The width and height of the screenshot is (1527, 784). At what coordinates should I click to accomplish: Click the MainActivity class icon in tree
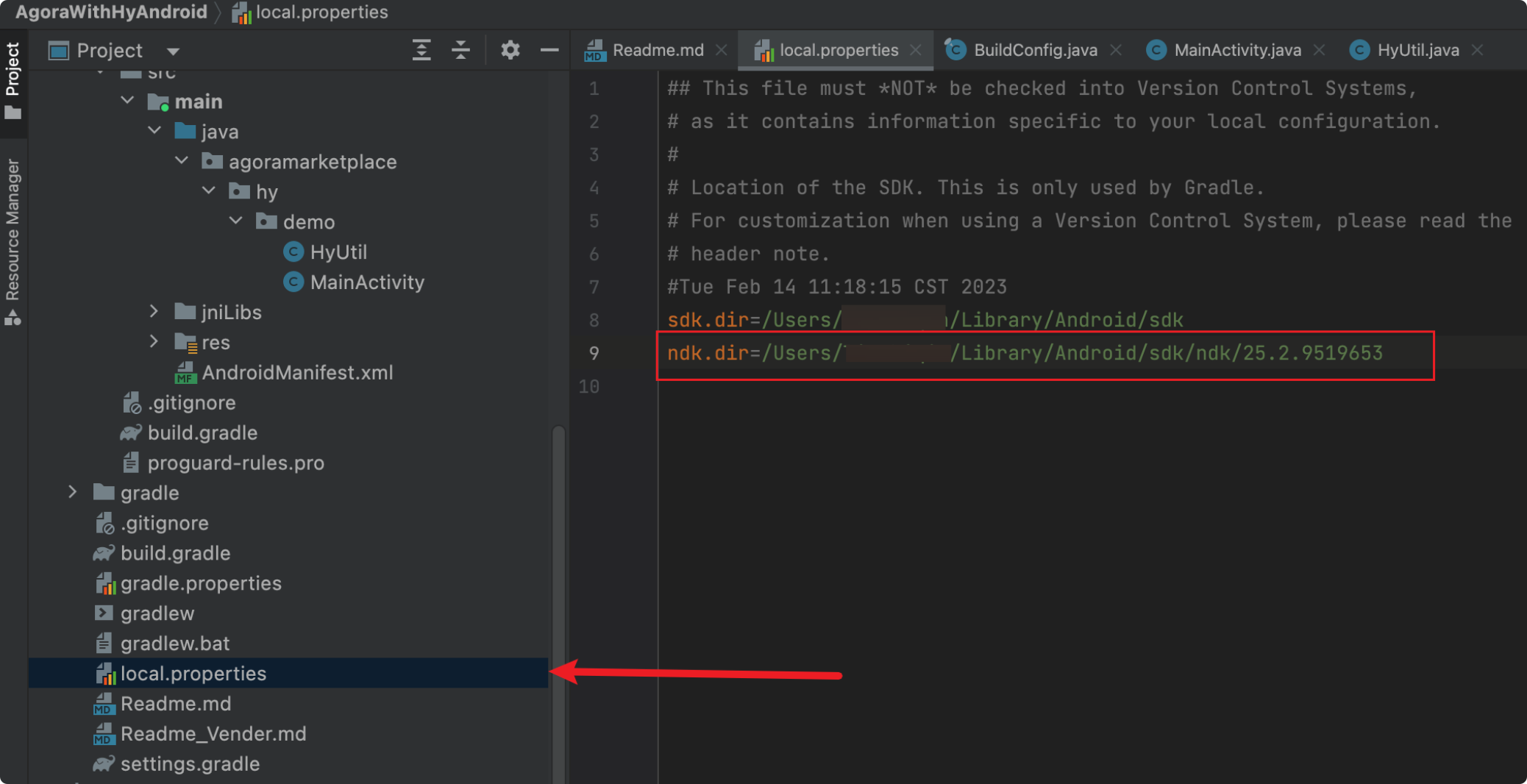point(293,282)
